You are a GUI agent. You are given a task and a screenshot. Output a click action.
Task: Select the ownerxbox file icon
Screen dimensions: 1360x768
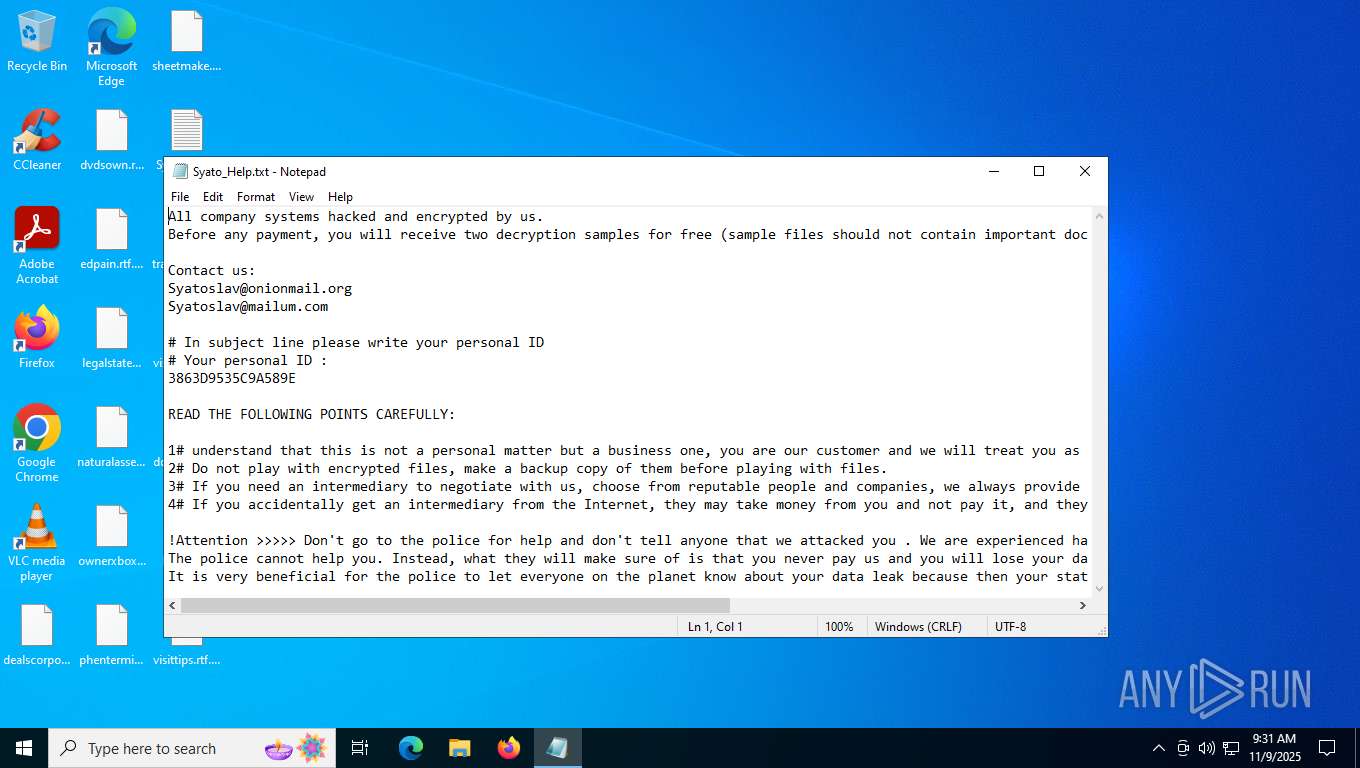point(112,536)
